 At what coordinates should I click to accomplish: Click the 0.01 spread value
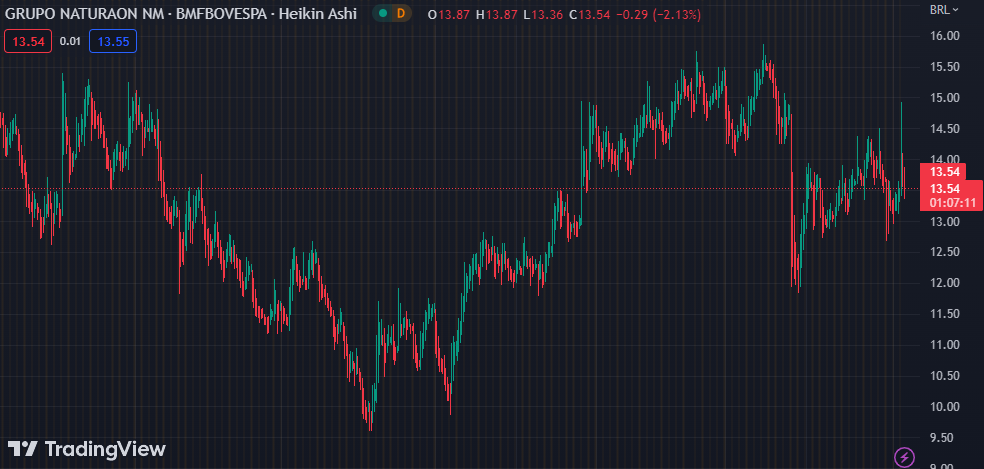coord(70,41)
